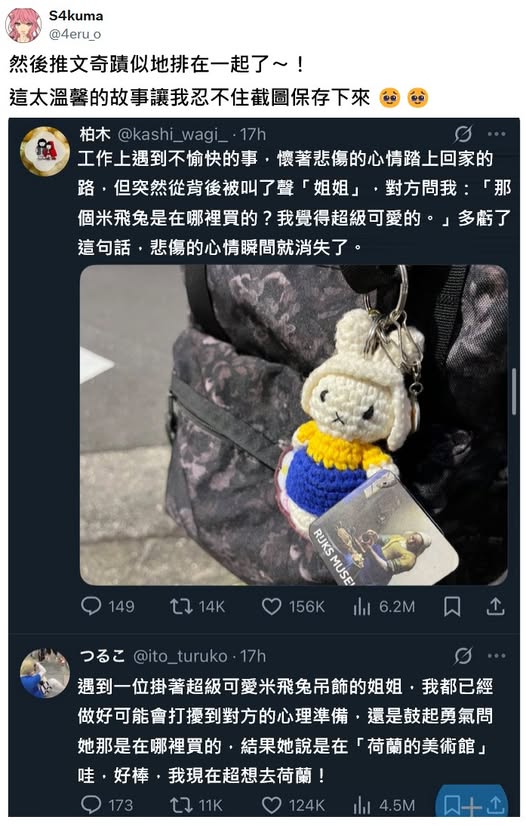Expand three-dot menu on 柏木's tweet
Screen dimensions: 526x826
(497, 134)
